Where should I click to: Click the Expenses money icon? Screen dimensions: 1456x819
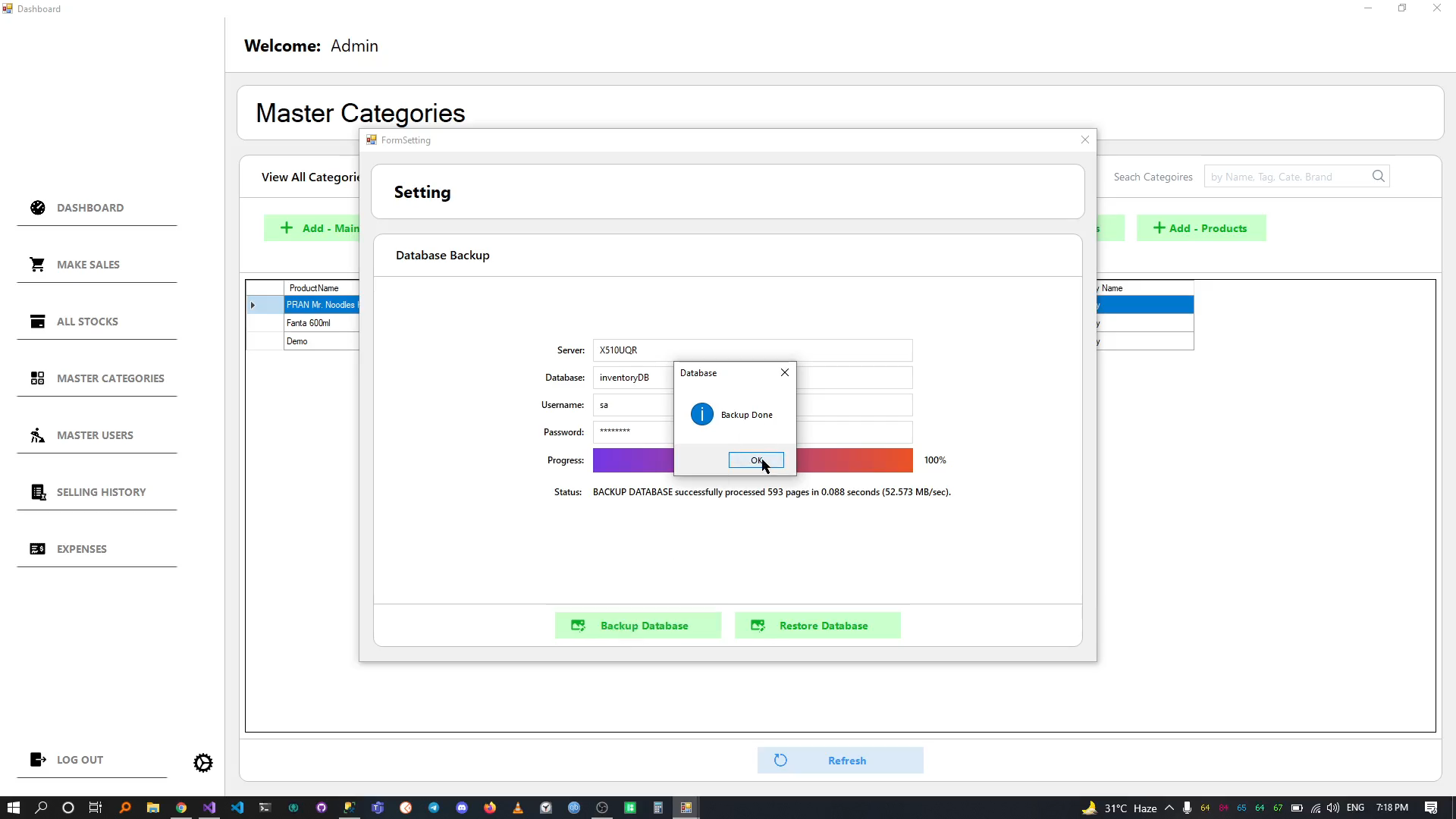tap(37, 549)
